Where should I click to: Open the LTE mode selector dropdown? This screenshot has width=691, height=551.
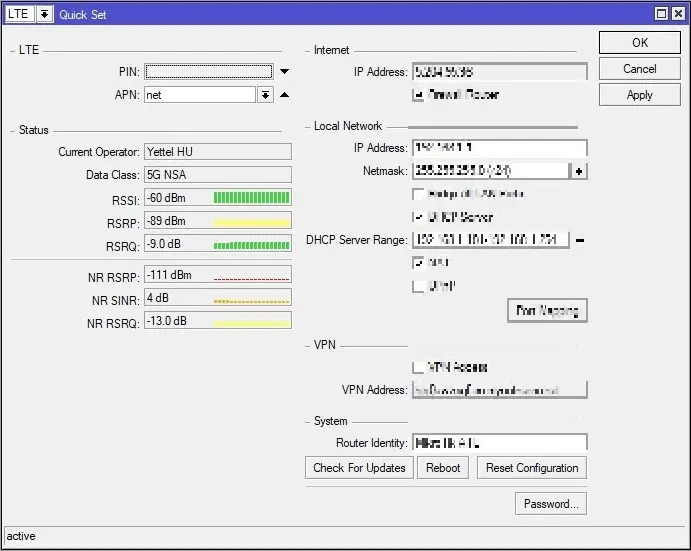coord(44,14)
